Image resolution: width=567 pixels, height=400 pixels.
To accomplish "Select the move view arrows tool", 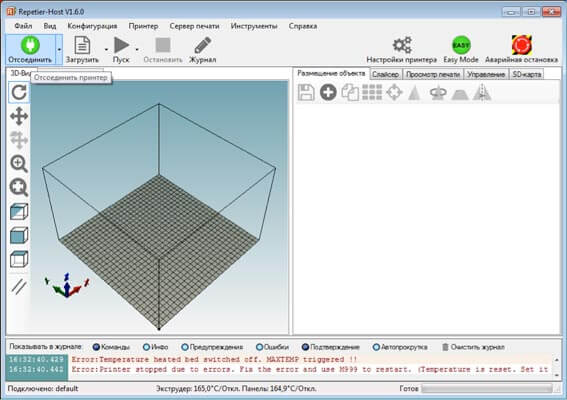I will tap(19, 116).
